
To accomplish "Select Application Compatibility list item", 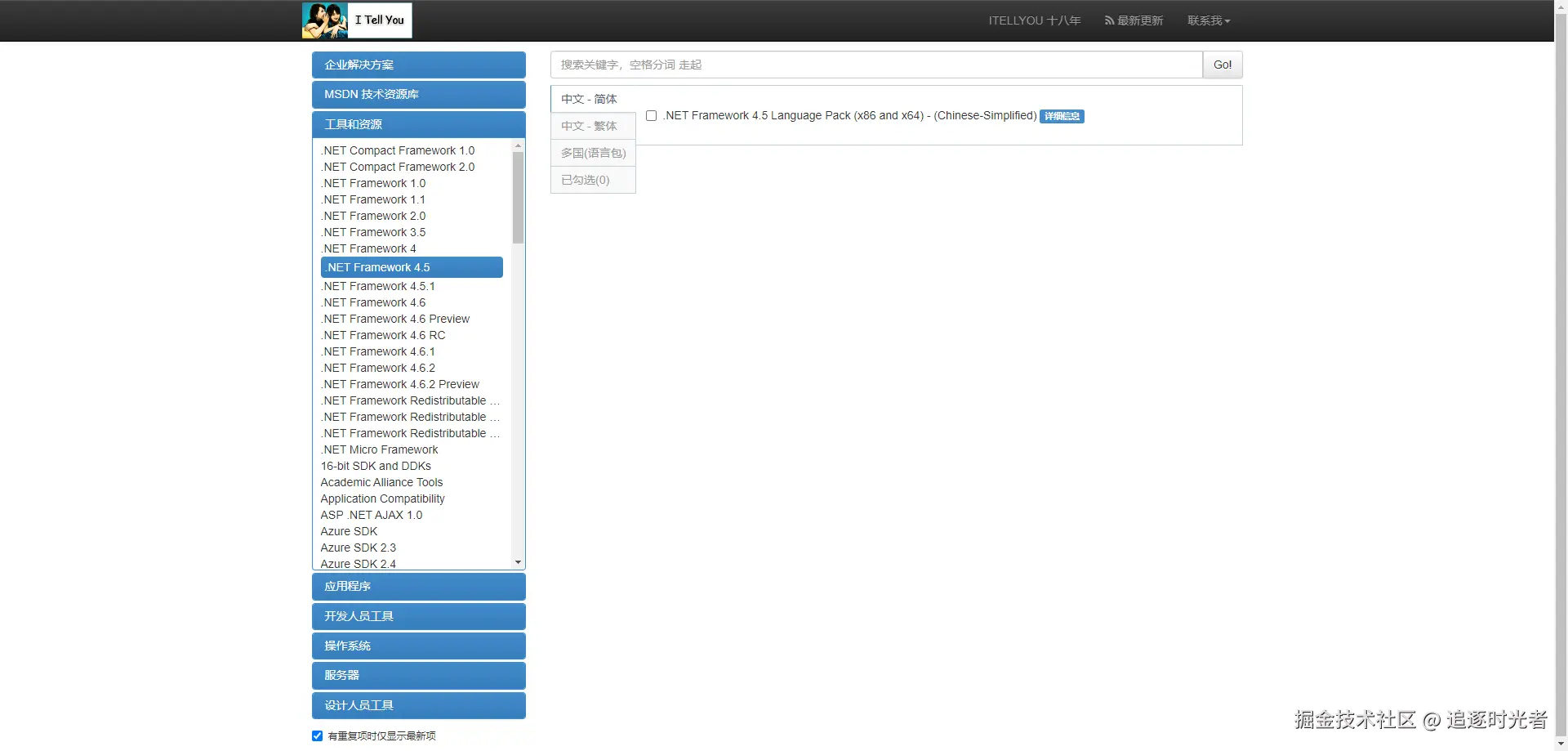I will click(383, 498).
